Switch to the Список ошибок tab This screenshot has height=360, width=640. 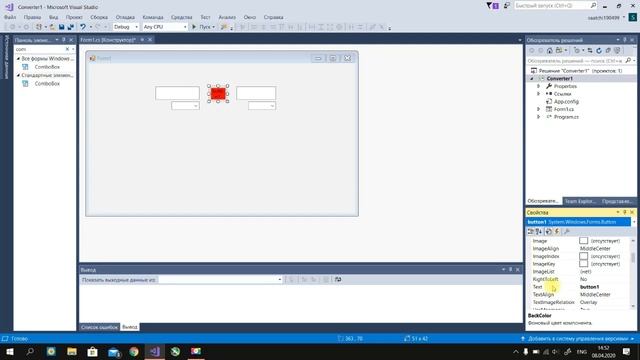[x=99, y=327]
